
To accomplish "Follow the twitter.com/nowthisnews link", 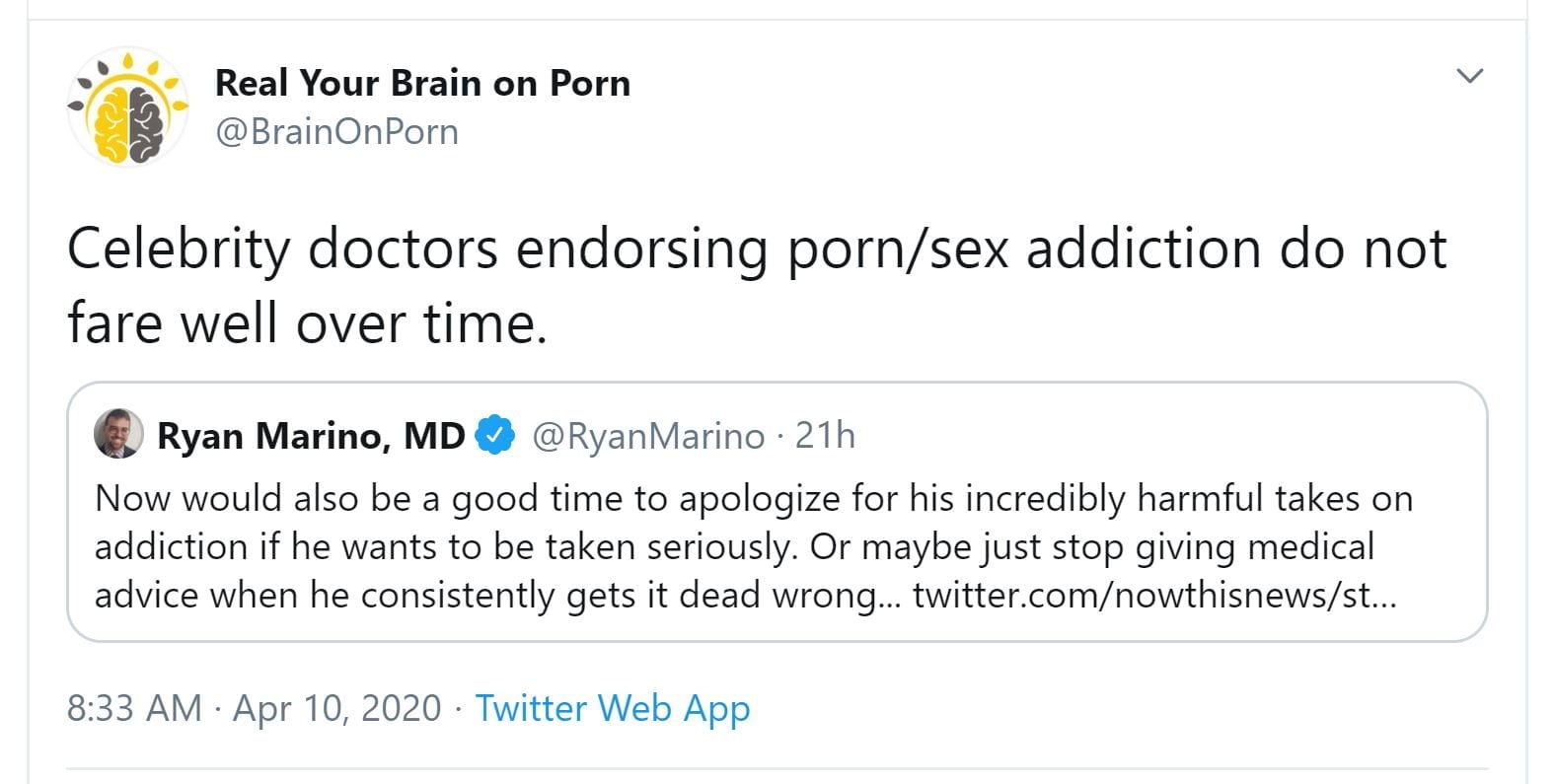I will point(1154,596).
